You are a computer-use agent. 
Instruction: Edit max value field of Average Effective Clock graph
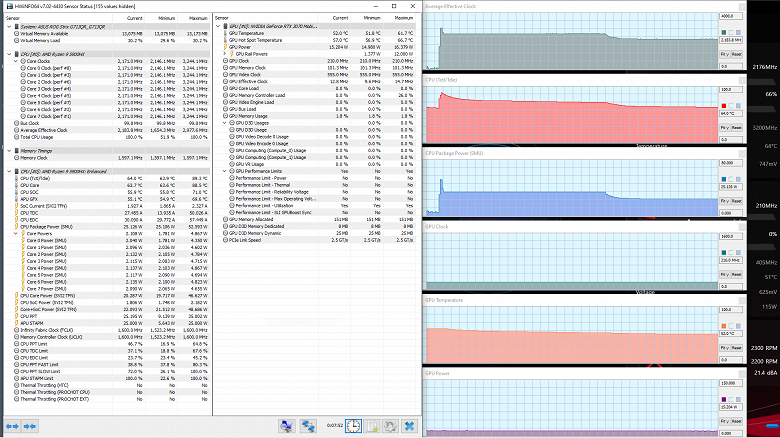tap(729, 16)
